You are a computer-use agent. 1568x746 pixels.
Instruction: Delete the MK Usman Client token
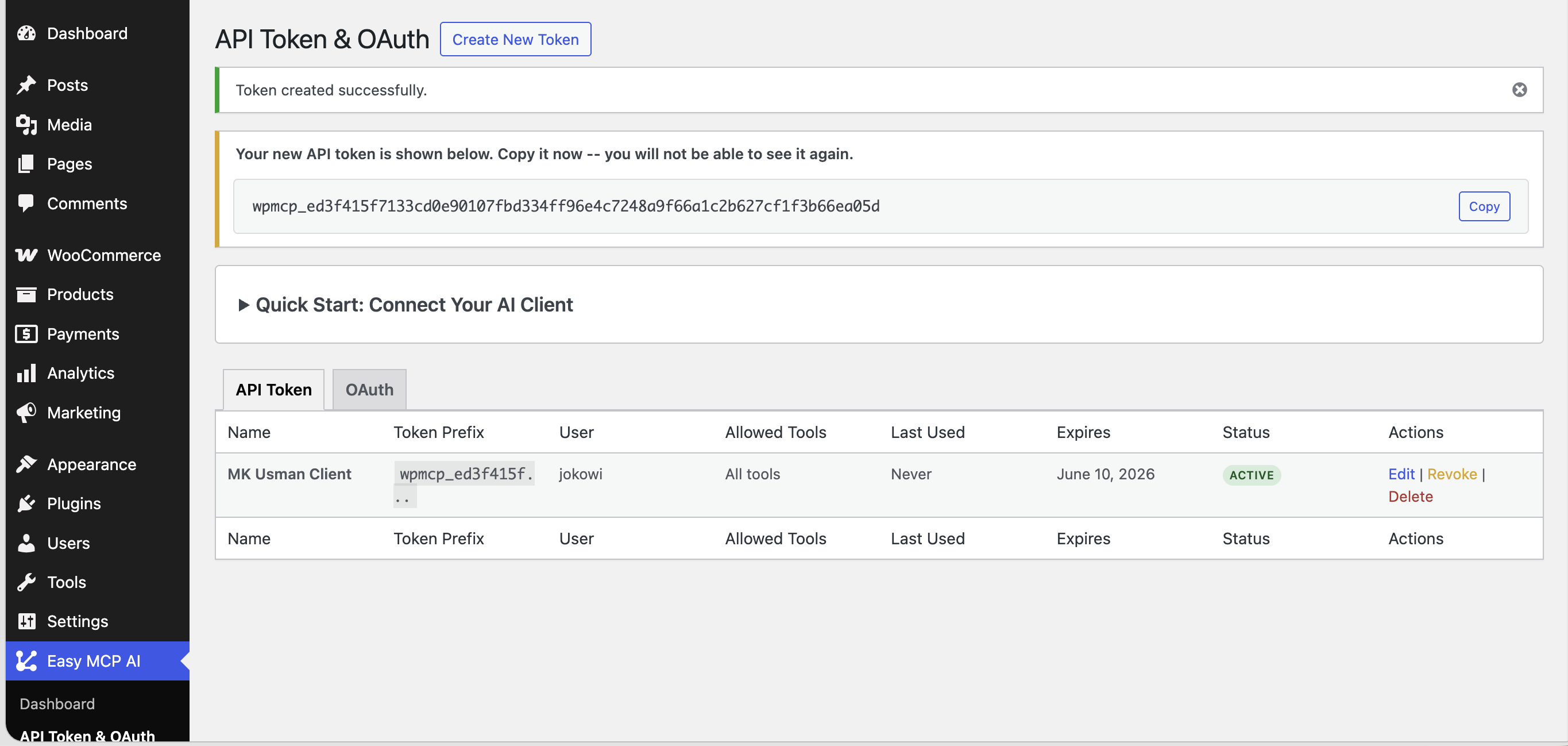pyautogui.click(x=1411, y=497)
